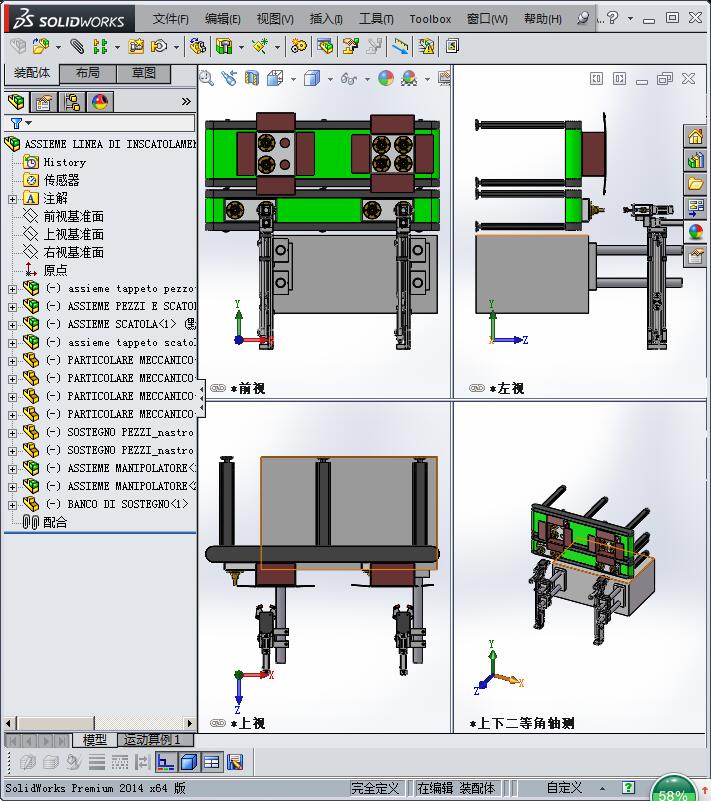The height and width of the screenshot is (801, 711).
Task: Open the ConfigurationManager tab icon
Action: [x=72, y=102]
